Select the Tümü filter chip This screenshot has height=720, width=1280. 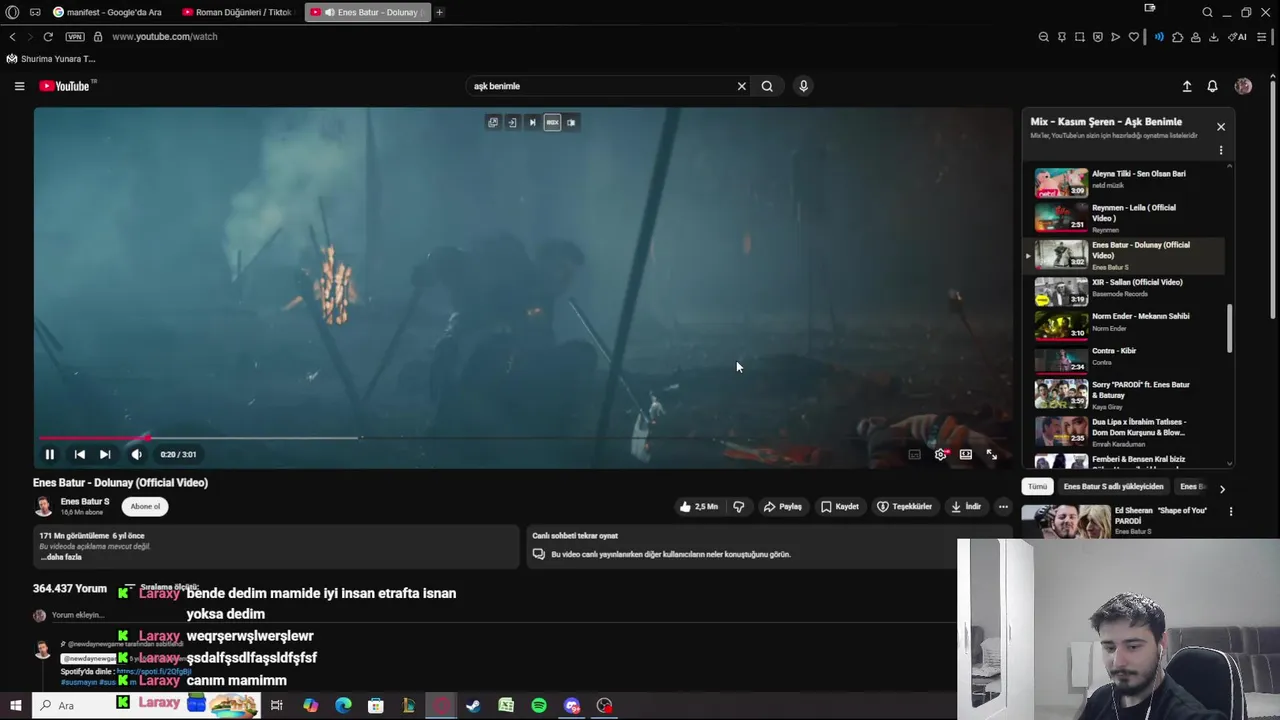1037,487
